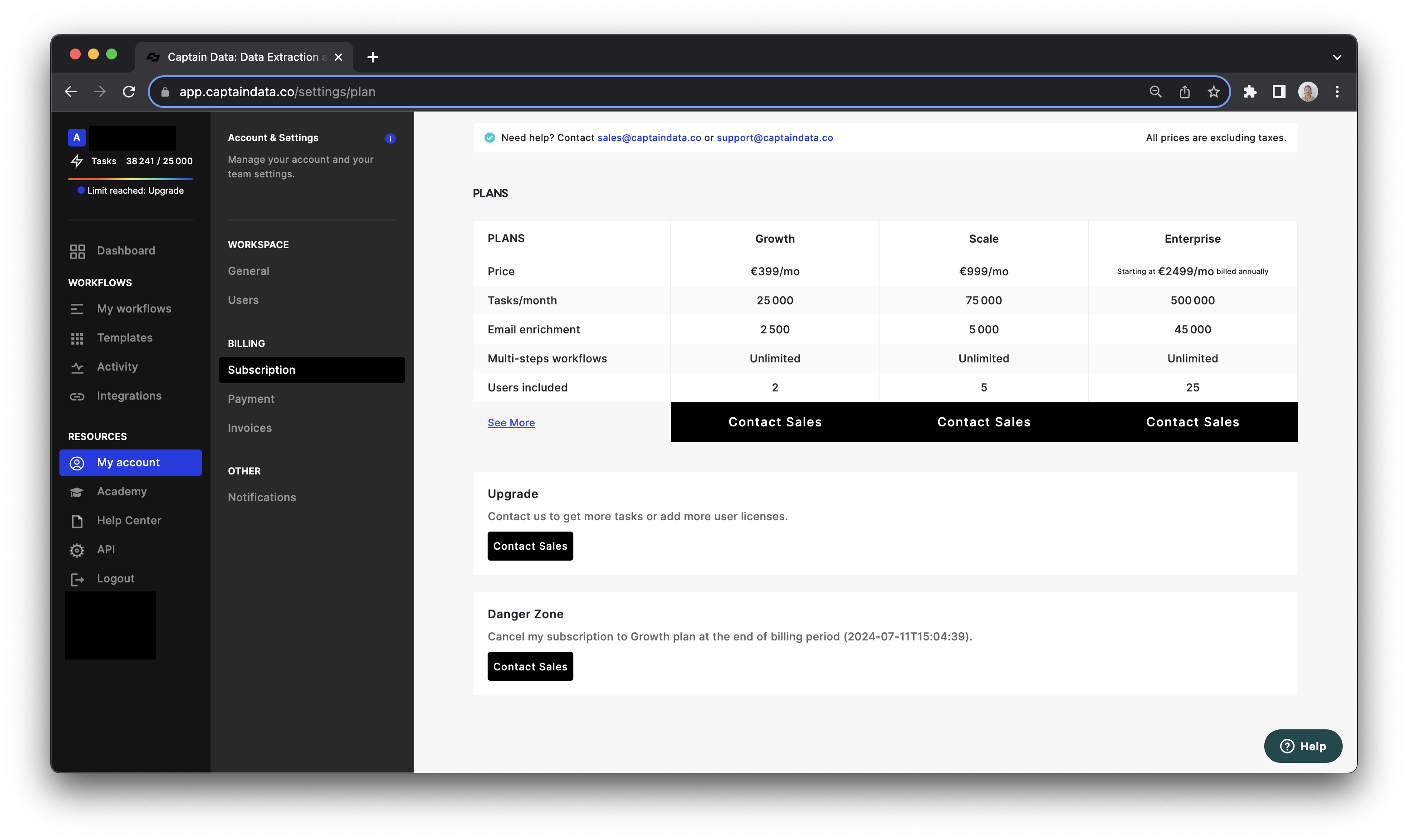
Task: Open the Help Center link
Action: [129, 521]
